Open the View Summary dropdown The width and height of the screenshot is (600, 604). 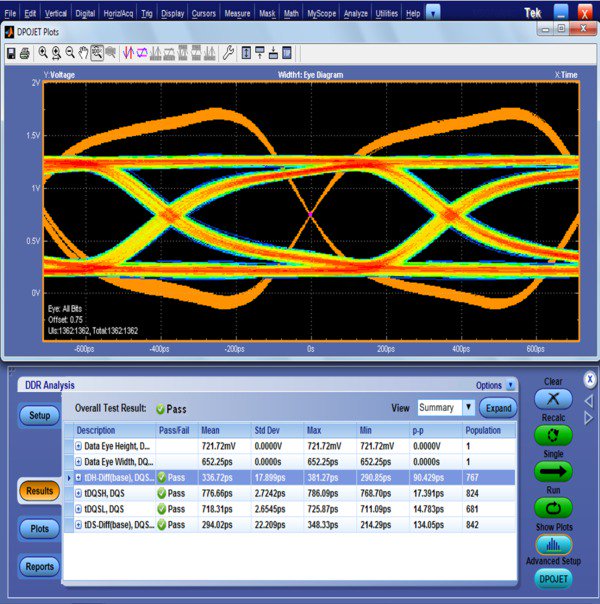click(x=468, y=408)
